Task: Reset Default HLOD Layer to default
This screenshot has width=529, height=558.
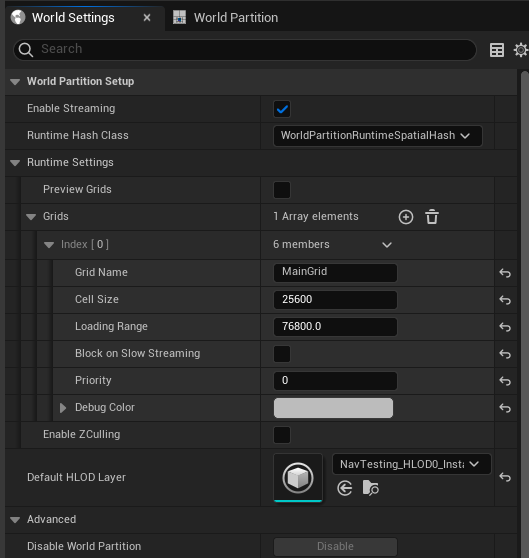Action: tap(505, 477)
